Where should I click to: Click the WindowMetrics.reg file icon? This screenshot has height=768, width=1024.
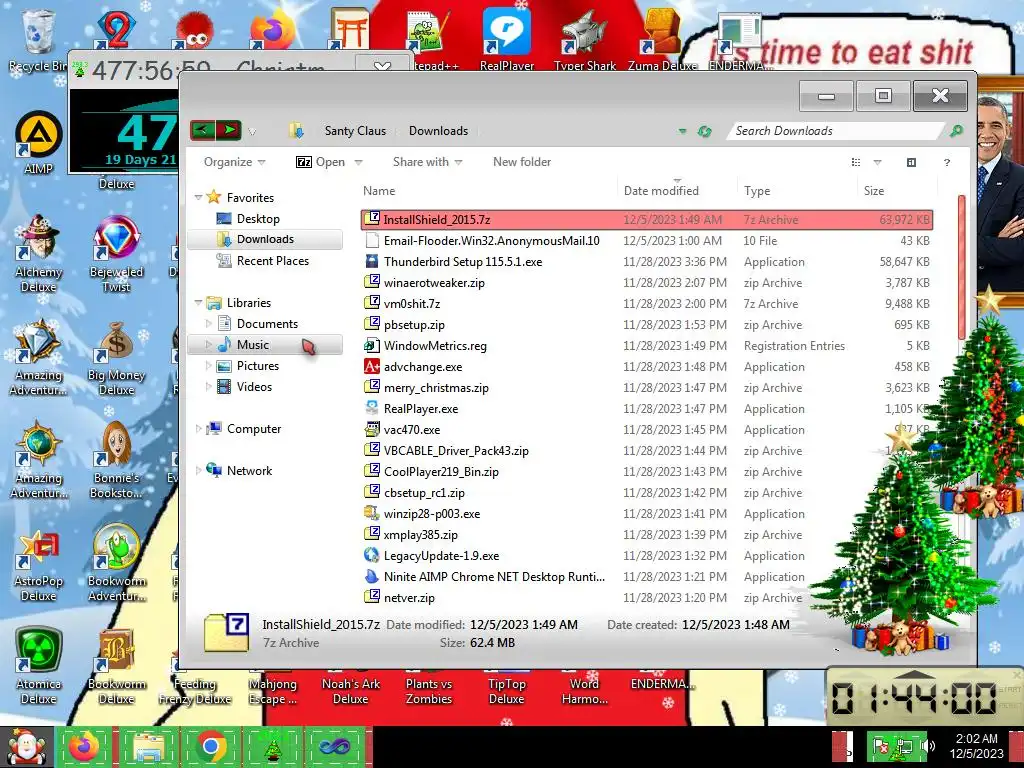tap(372, 345)
